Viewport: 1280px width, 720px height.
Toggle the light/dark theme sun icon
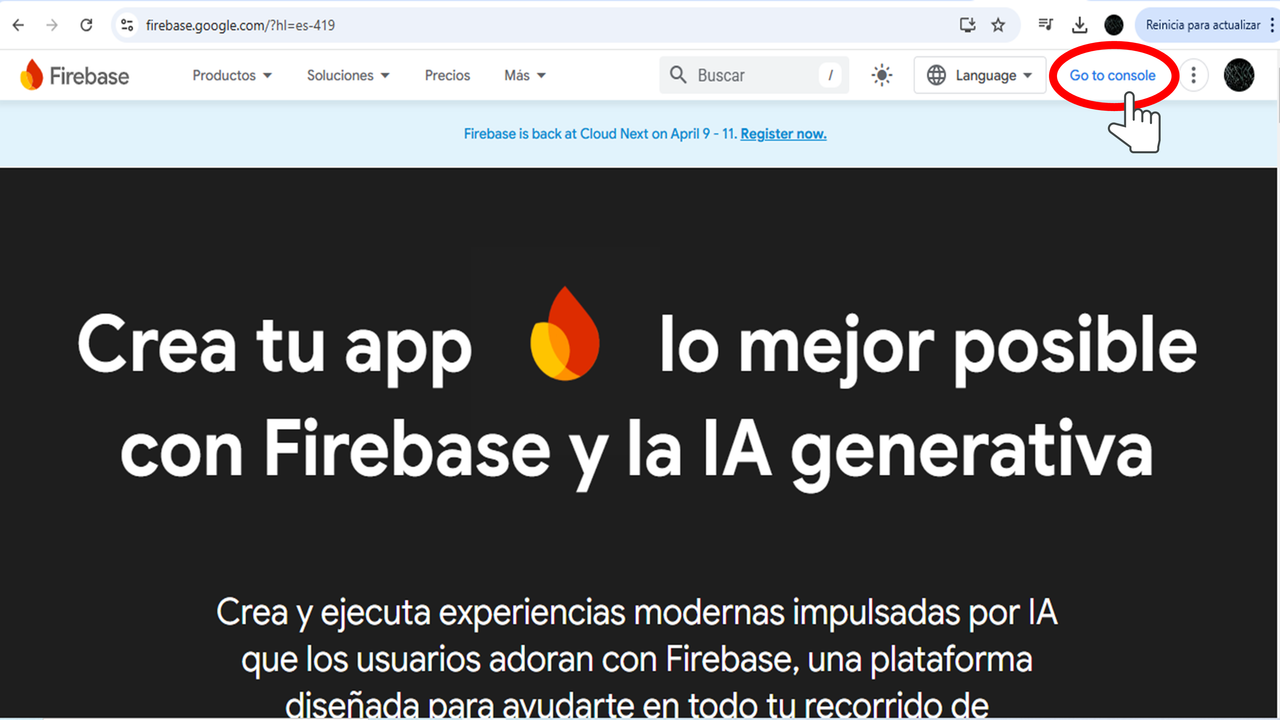(881, 75)
